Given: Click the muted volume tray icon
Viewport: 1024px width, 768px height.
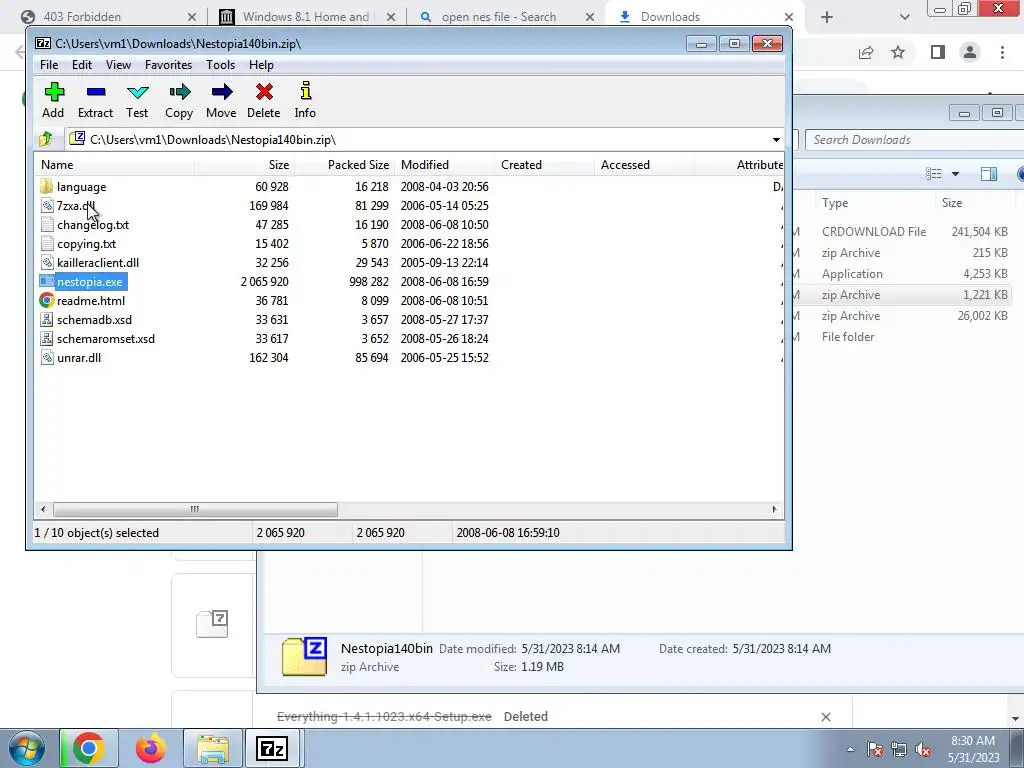Looking at the screenshot, I should (x=923, y=749).
